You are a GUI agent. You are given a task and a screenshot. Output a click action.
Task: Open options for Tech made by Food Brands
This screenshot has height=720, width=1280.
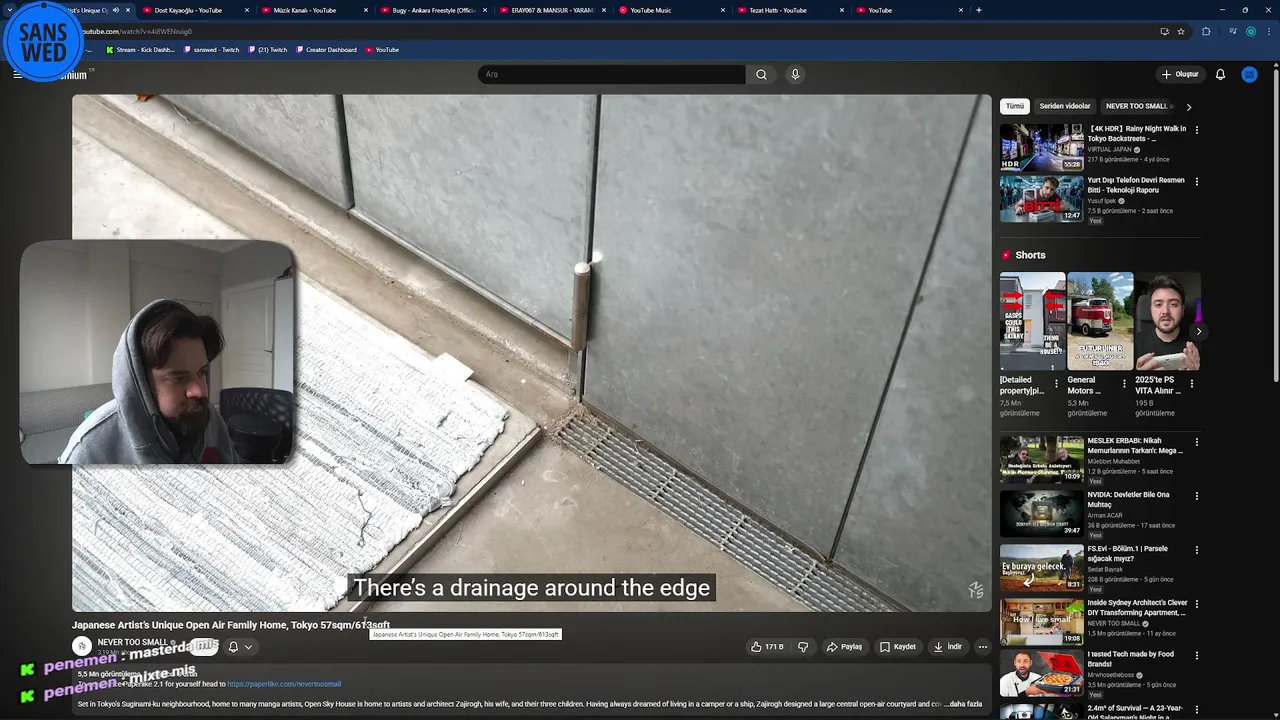click(1197, 656)
